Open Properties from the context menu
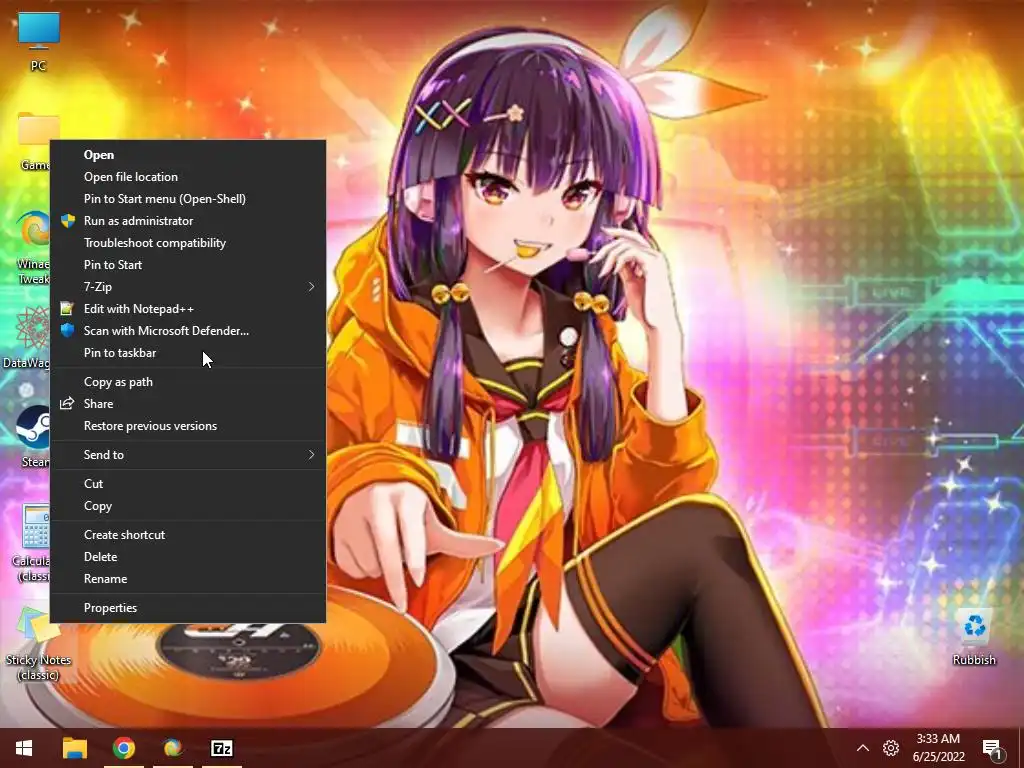This screenshot has width=1024, height=768. [188, 608]
